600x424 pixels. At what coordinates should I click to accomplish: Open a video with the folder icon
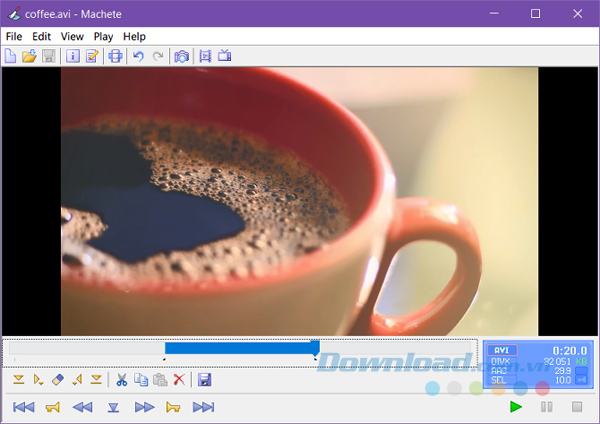tap(29, 56)
